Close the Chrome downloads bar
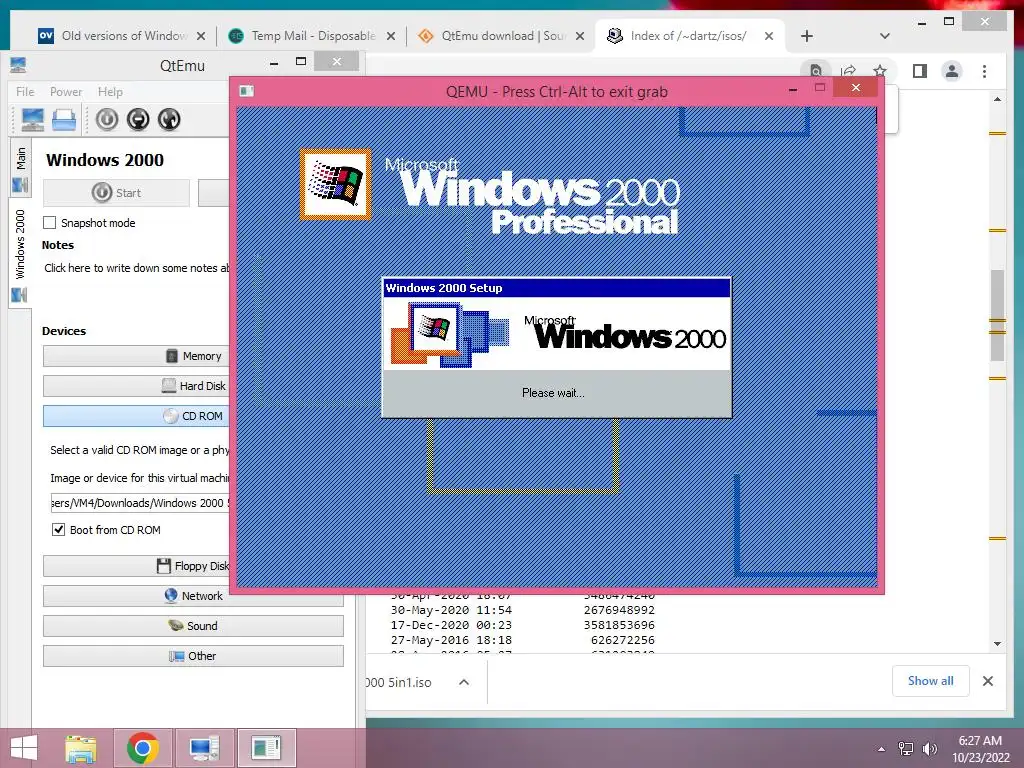The width and height of the screenshot is (1024, 768). coord(987,681)
